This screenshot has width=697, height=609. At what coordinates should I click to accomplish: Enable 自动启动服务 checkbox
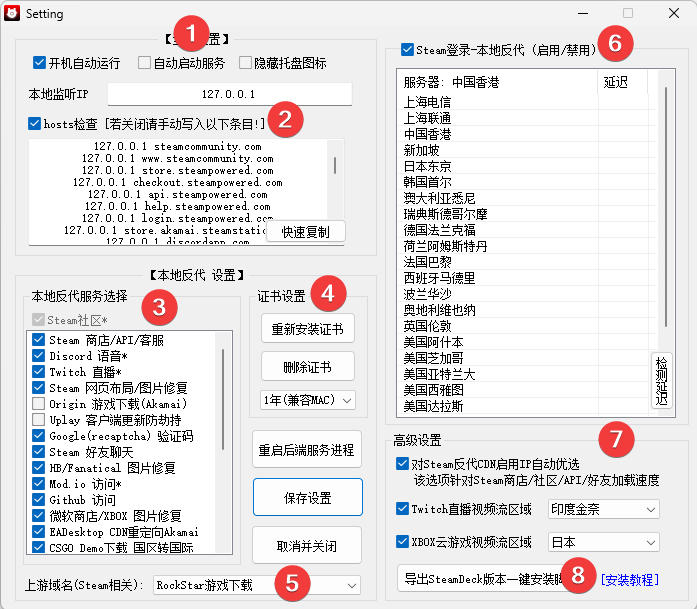[144, 63]
